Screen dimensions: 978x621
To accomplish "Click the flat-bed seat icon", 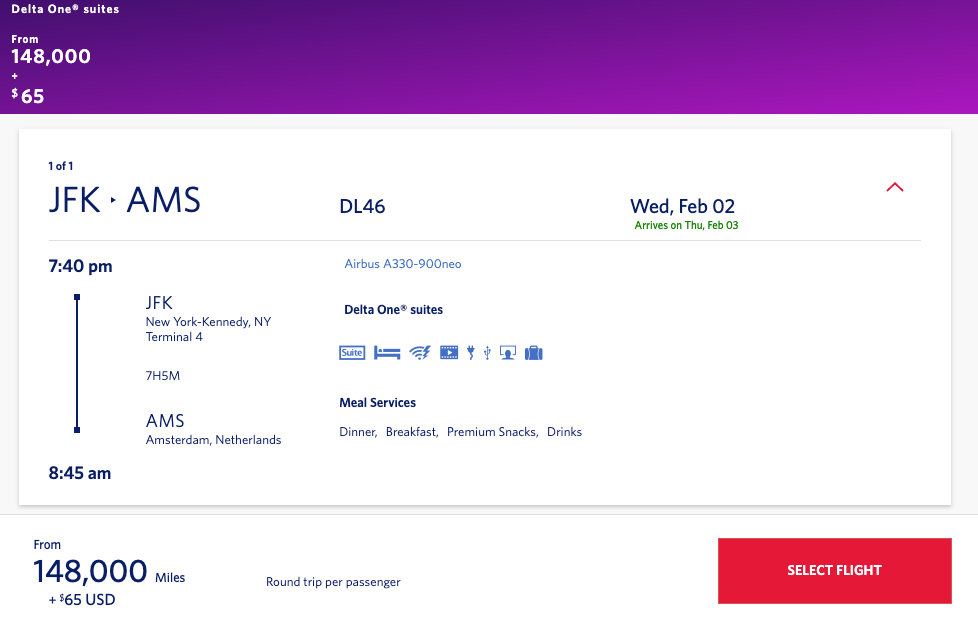I will click(387, 352).
